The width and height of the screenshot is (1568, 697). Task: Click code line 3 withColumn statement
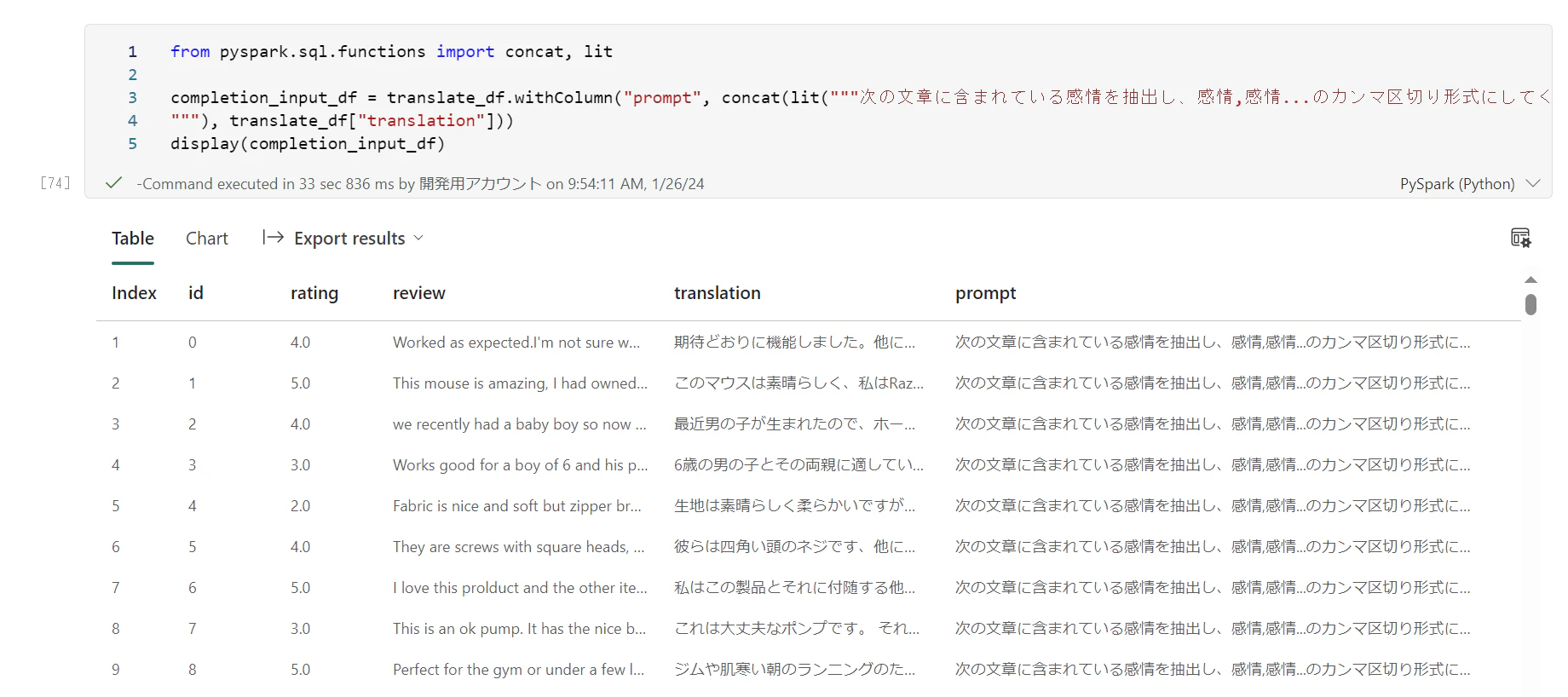click(x=861, y=98)
